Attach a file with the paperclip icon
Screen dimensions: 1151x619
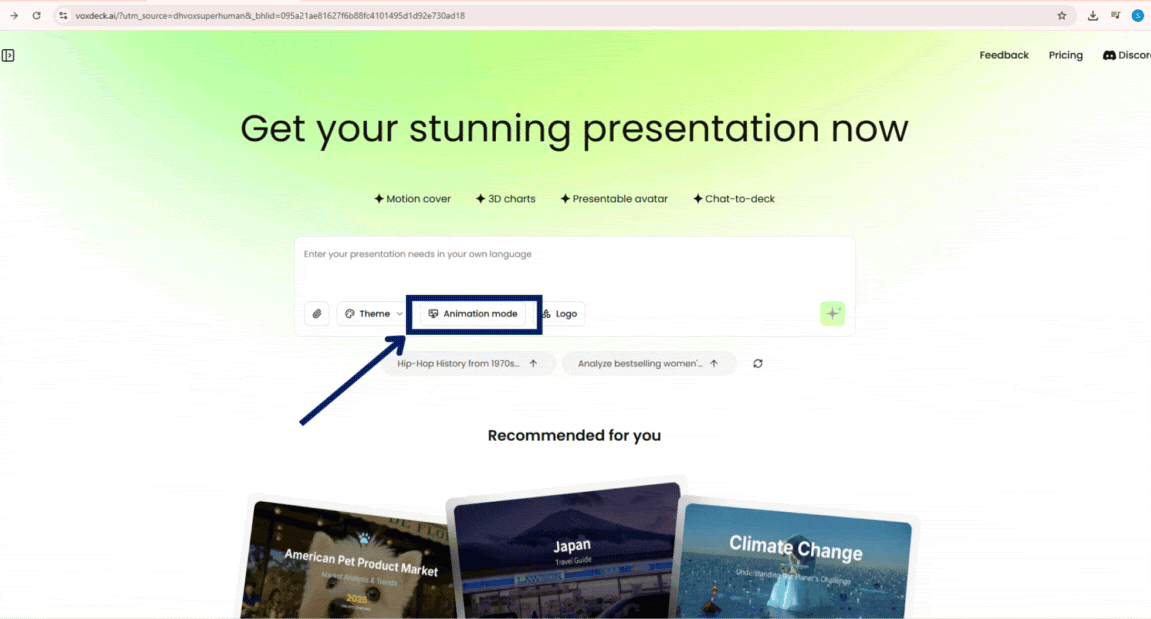[317, 314]
